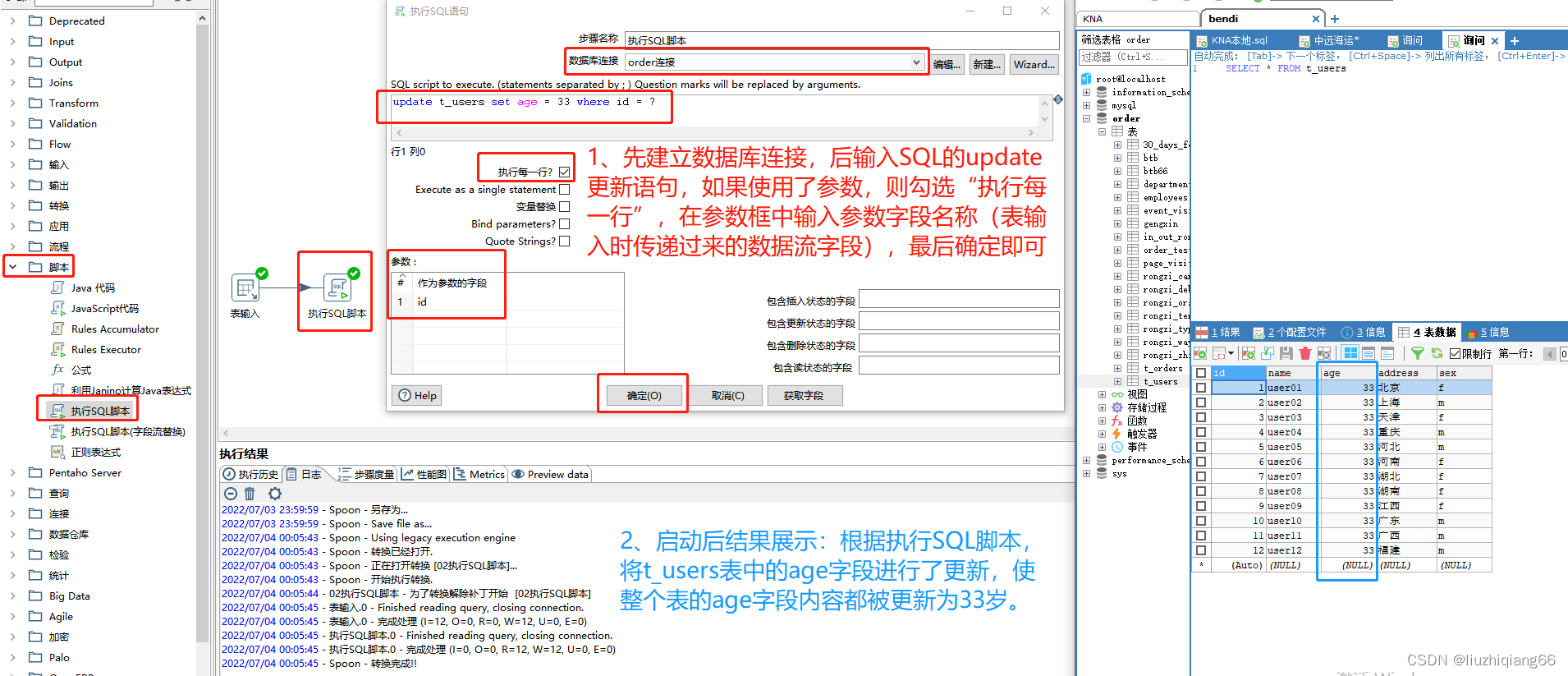The image size is (1568, 676).
Task: Click the insert new row icon in table toolbar
Action: (x=1249, y=353)
